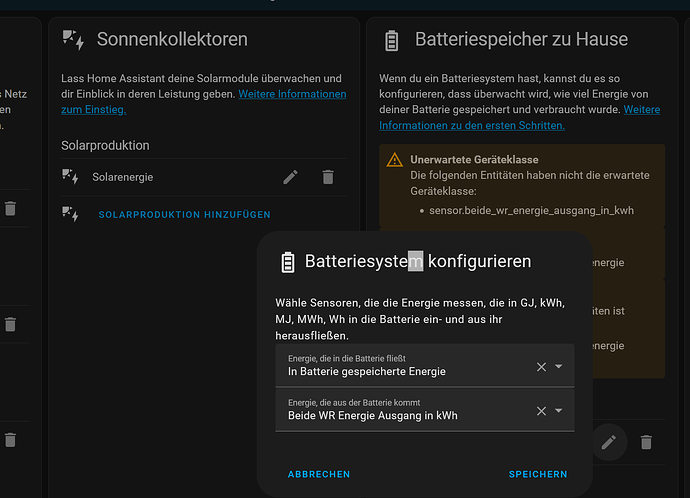Clear the "In Batterie gespeicherte Energie" selection
Image resolution: width=690 pixels, height=498 pixels.
pos(541,367)
